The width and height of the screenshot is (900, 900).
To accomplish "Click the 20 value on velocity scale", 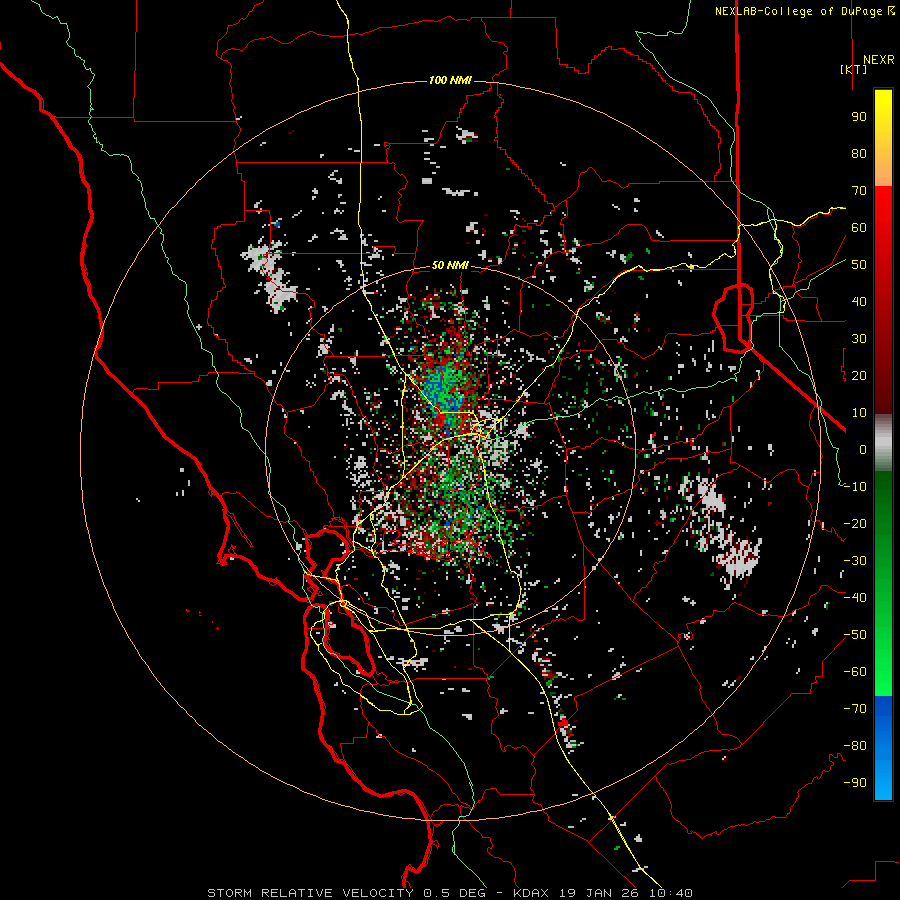I will (859, 375).
